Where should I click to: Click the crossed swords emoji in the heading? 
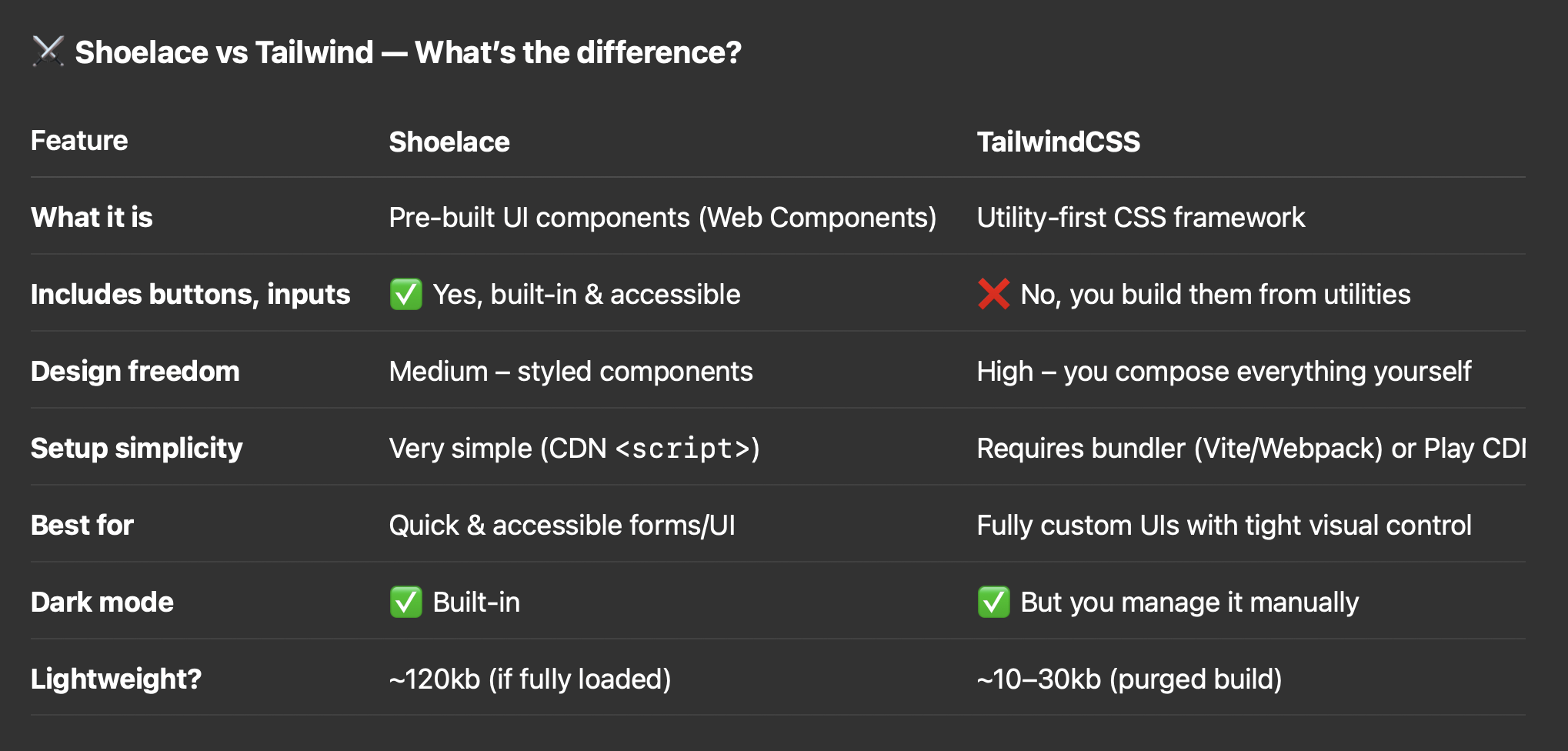(48, 52)
